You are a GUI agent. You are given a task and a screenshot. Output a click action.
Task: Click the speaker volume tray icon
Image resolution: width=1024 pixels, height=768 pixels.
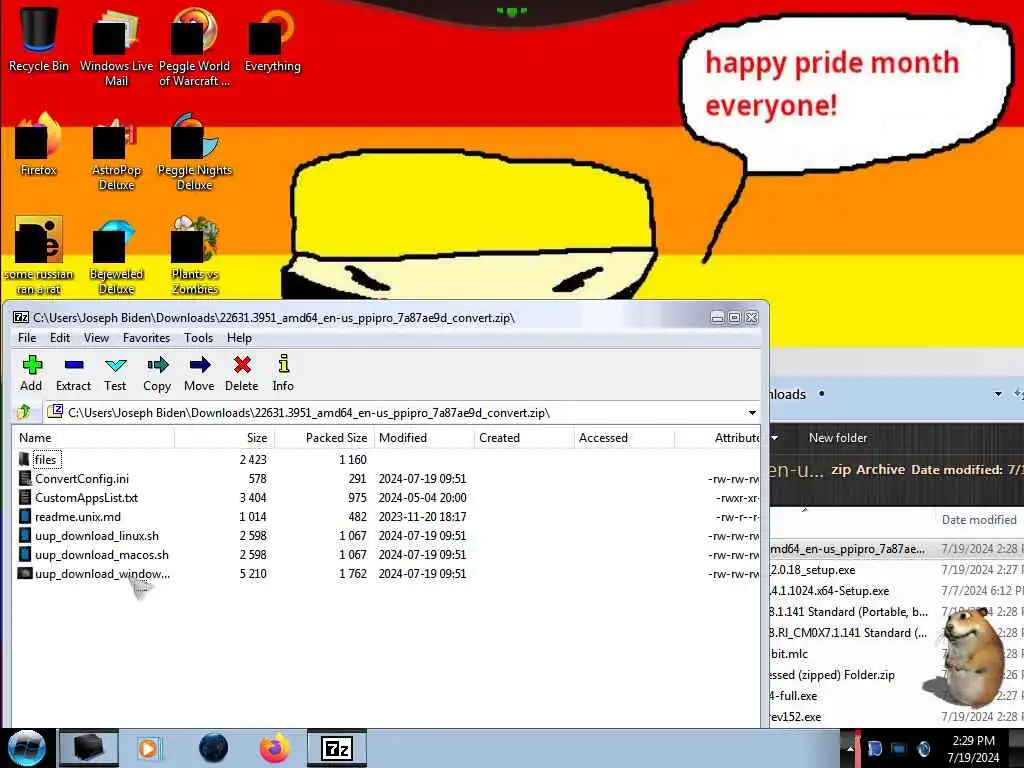(923, 749)
